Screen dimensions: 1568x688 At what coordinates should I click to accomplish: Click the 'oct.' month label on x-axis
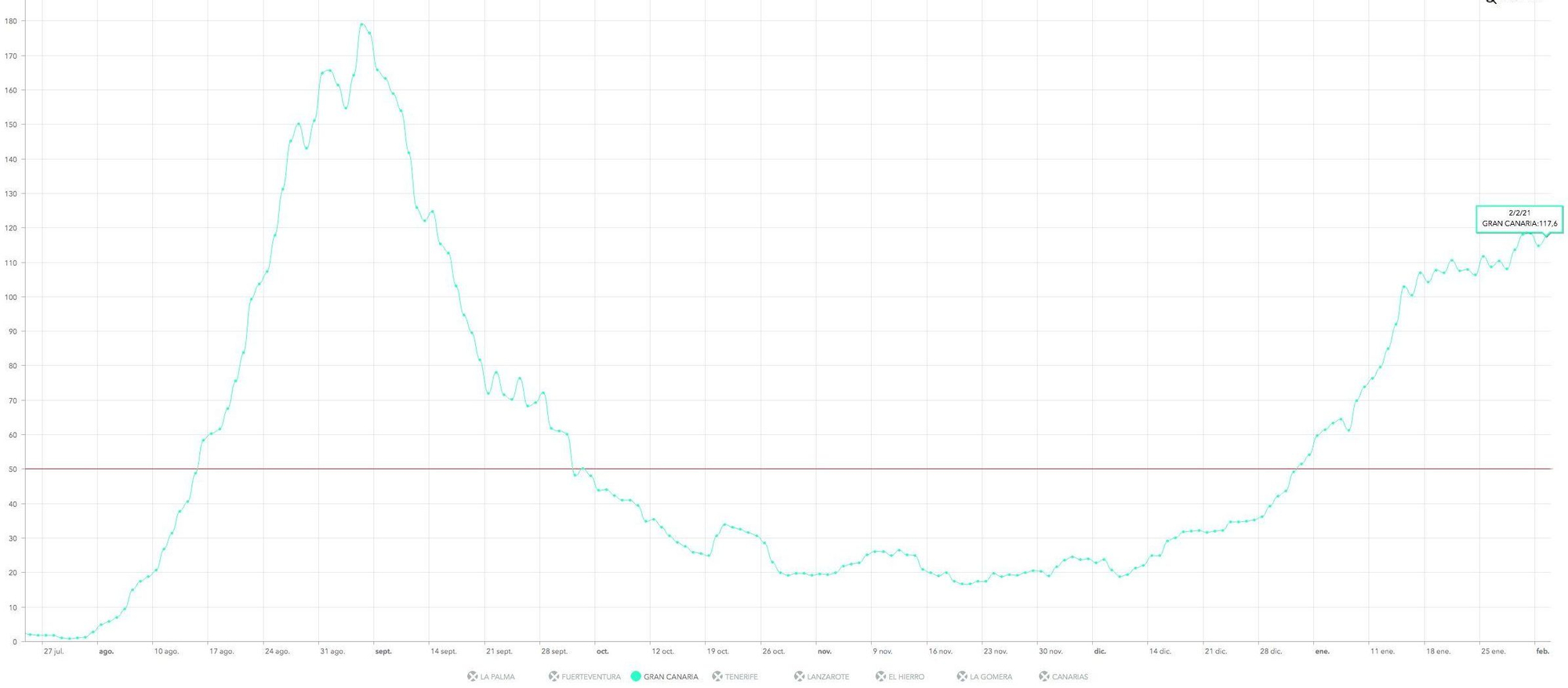tap(602, 651)
